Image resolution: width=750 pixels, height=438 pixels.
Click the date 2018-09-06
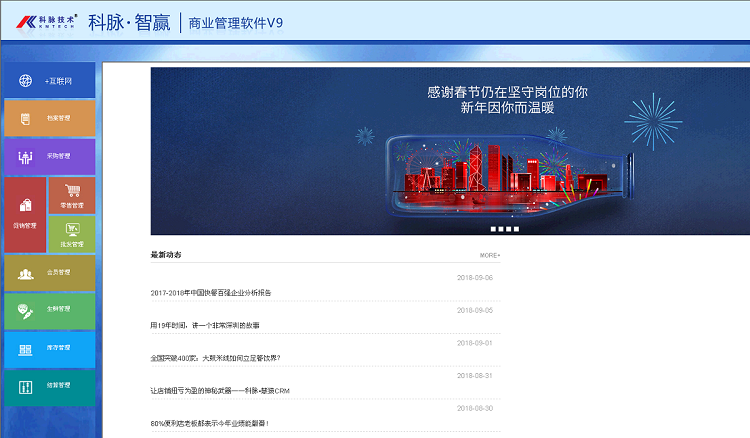click(474, 277)
